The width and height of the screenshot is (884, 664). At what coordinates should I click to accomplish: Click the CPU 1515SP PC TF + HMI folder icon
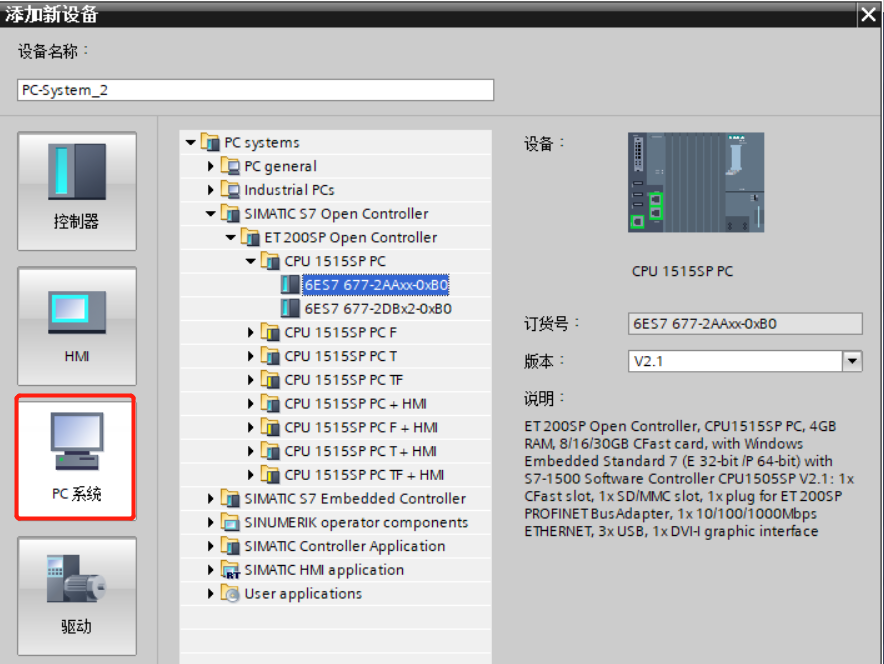[x=271, y=474]
